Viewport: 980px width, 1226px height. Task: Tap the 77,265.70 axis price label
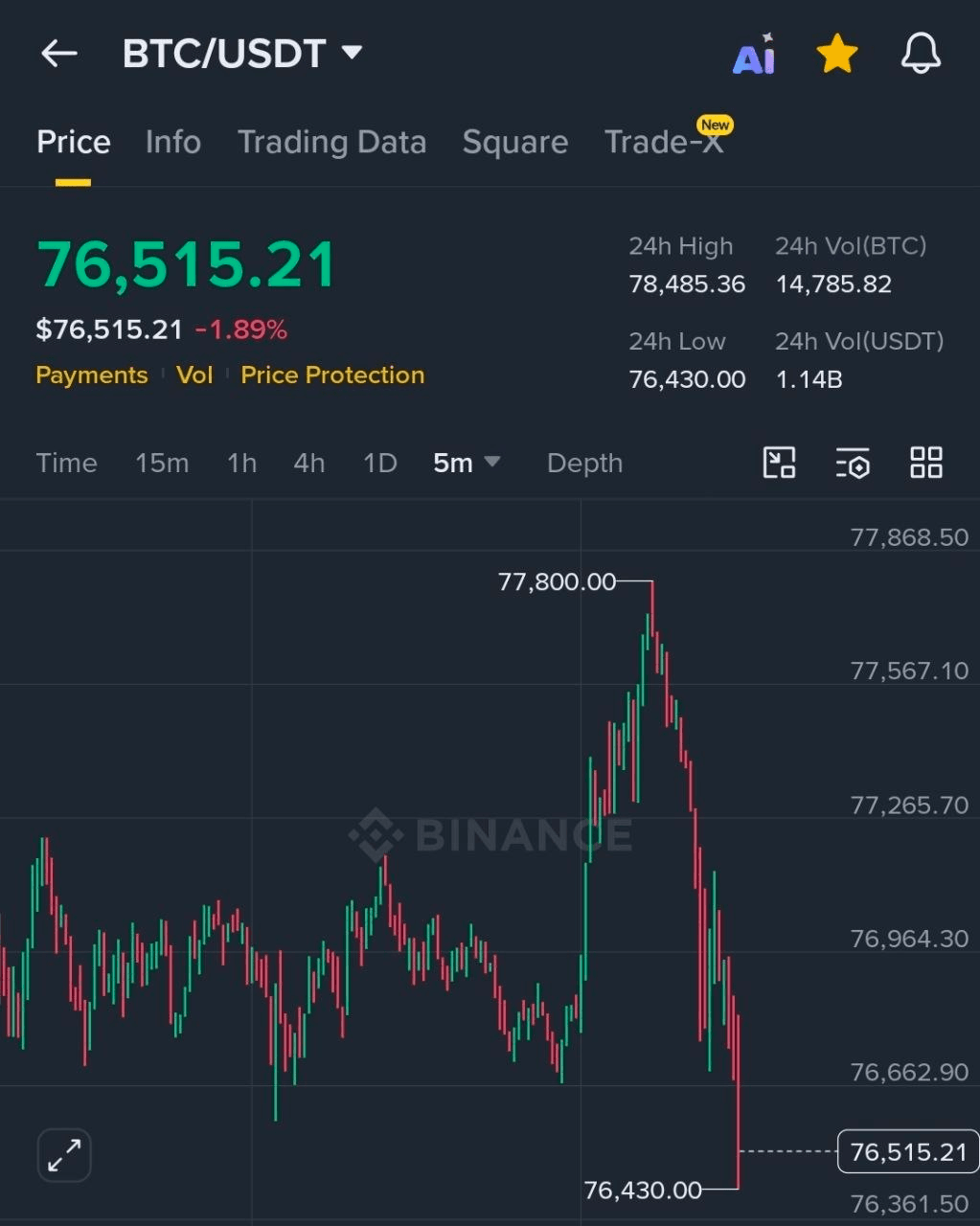[909, 806]
